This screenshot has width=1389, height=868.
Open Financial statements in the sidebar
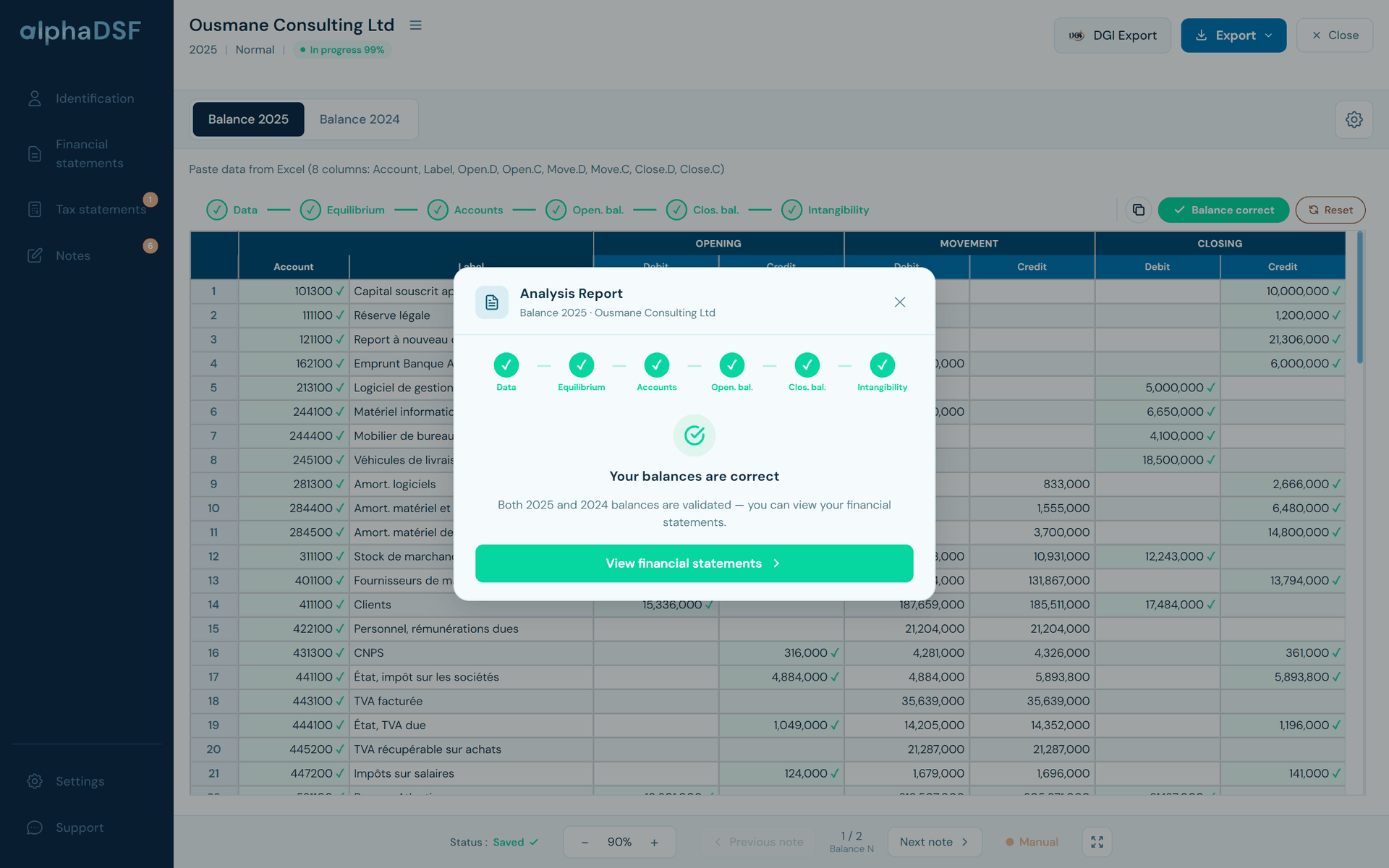87,154
